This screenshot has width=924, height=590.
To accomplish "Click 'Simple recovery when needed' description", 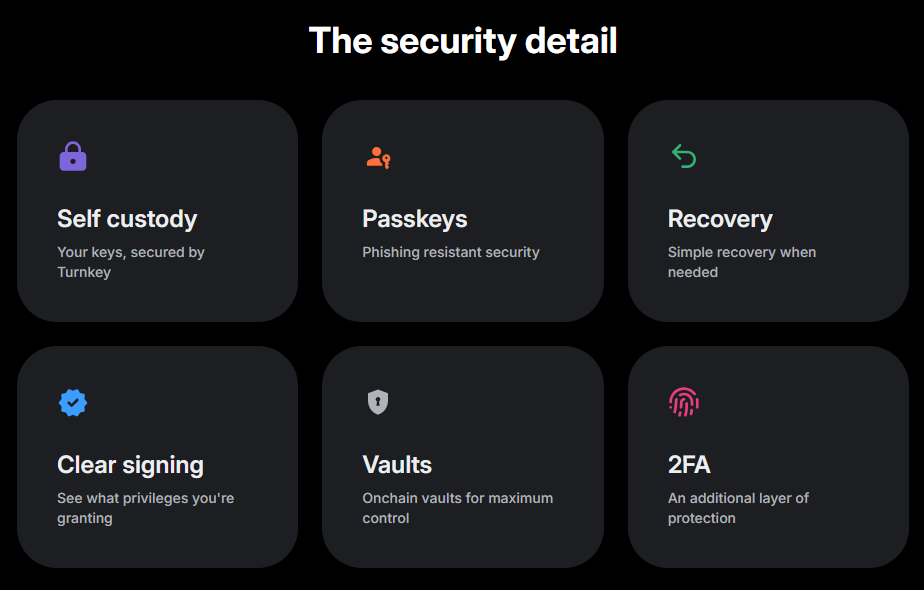I will pos(742,262).
